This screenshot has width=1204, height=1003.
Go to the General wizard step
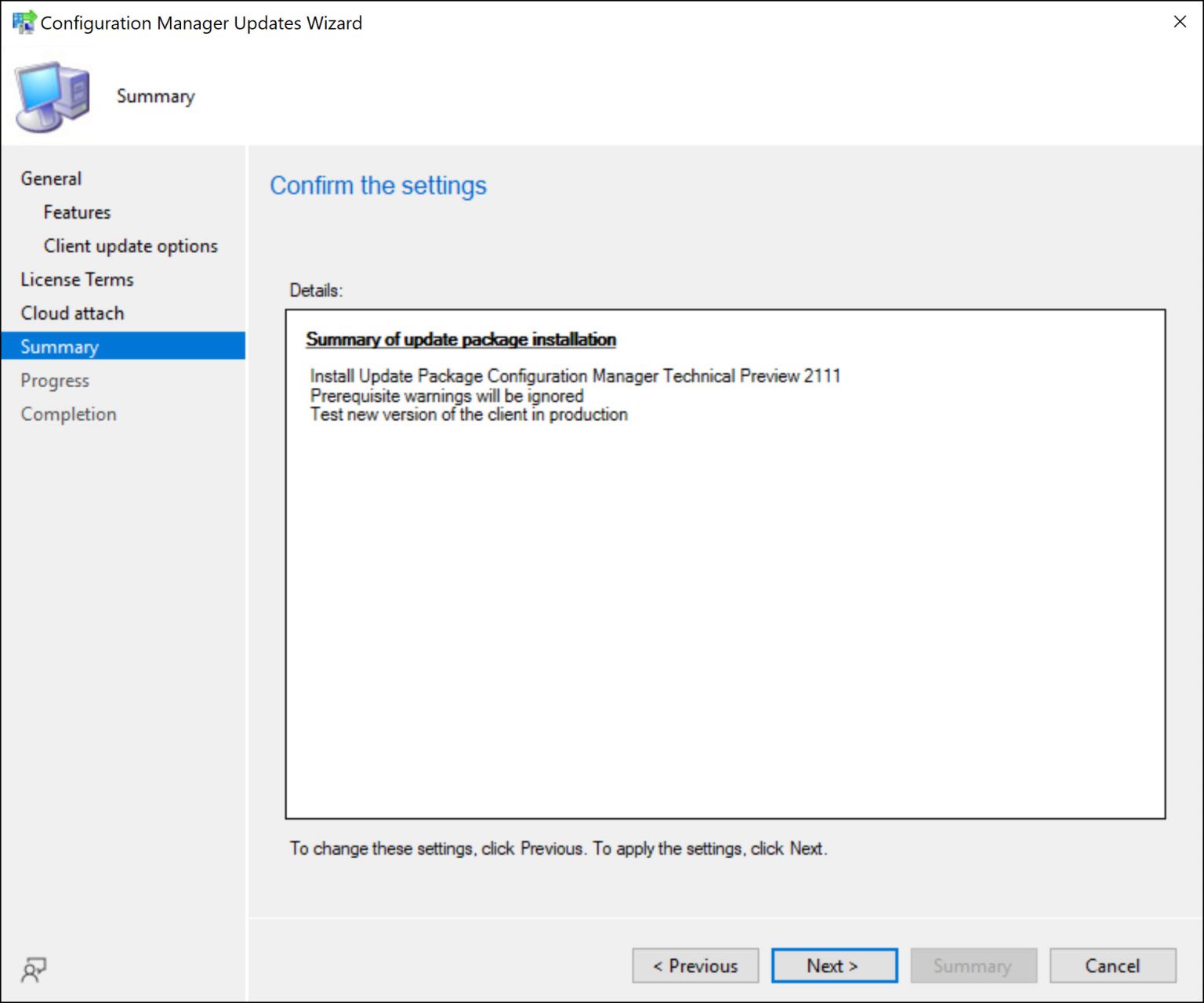(51, 179)
